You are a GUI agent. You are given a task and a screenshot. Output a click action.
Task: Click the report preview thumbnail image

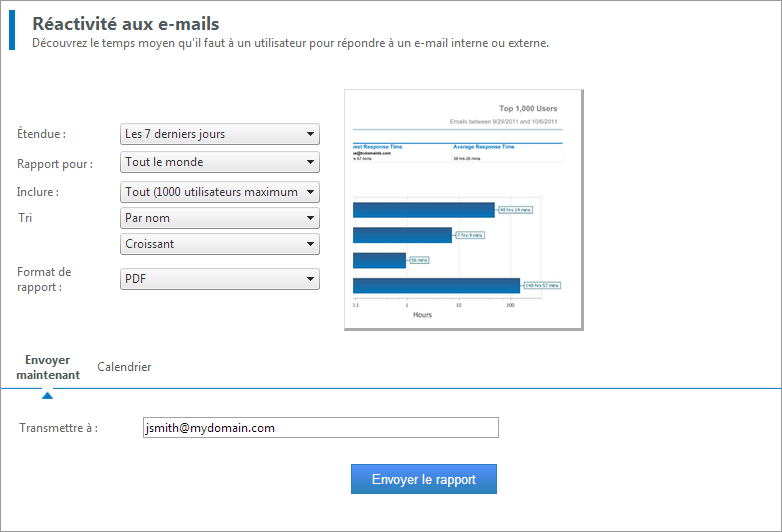click(x=463, y=209)
